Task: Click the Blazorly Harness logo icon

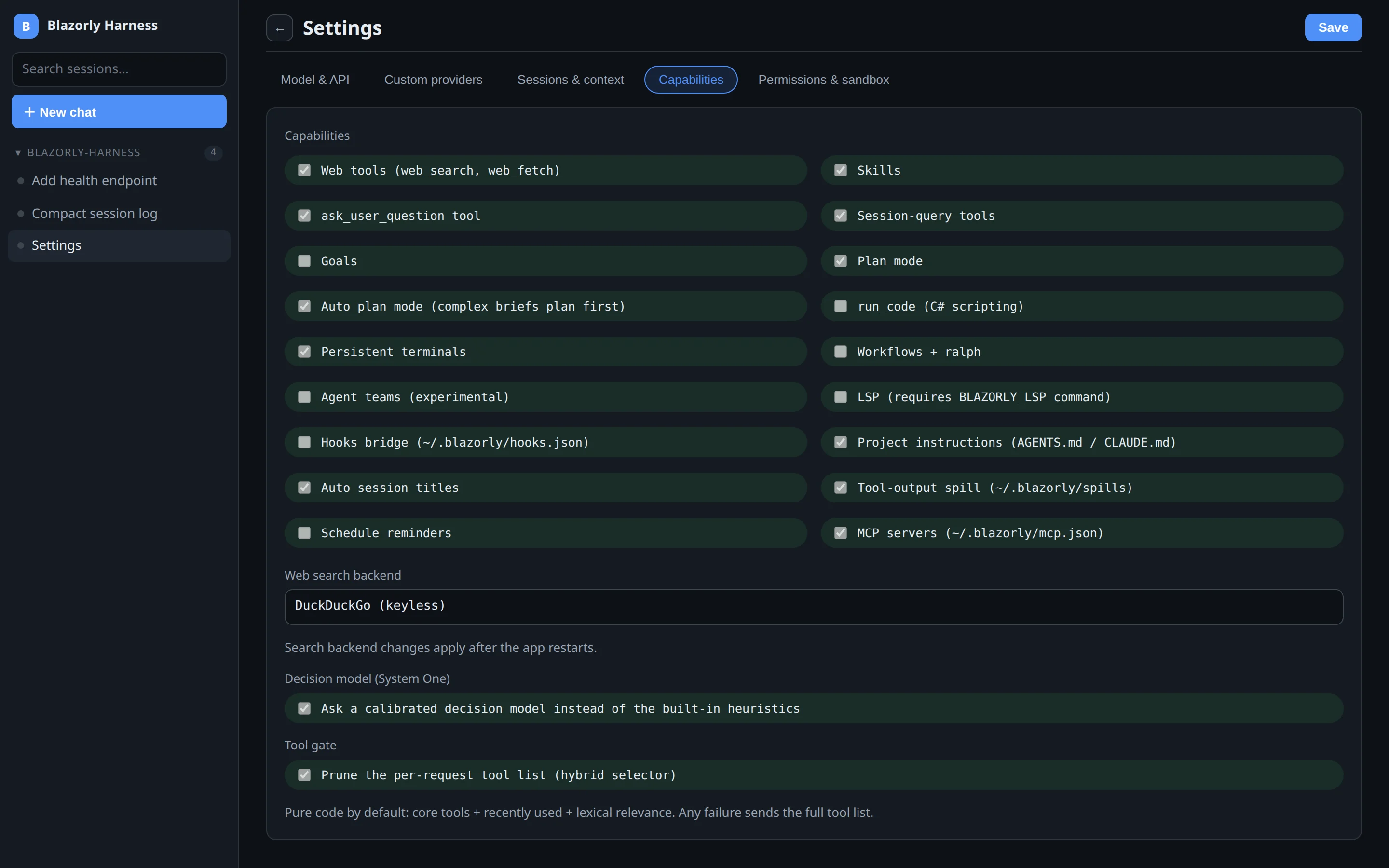Action: (26, 26)
